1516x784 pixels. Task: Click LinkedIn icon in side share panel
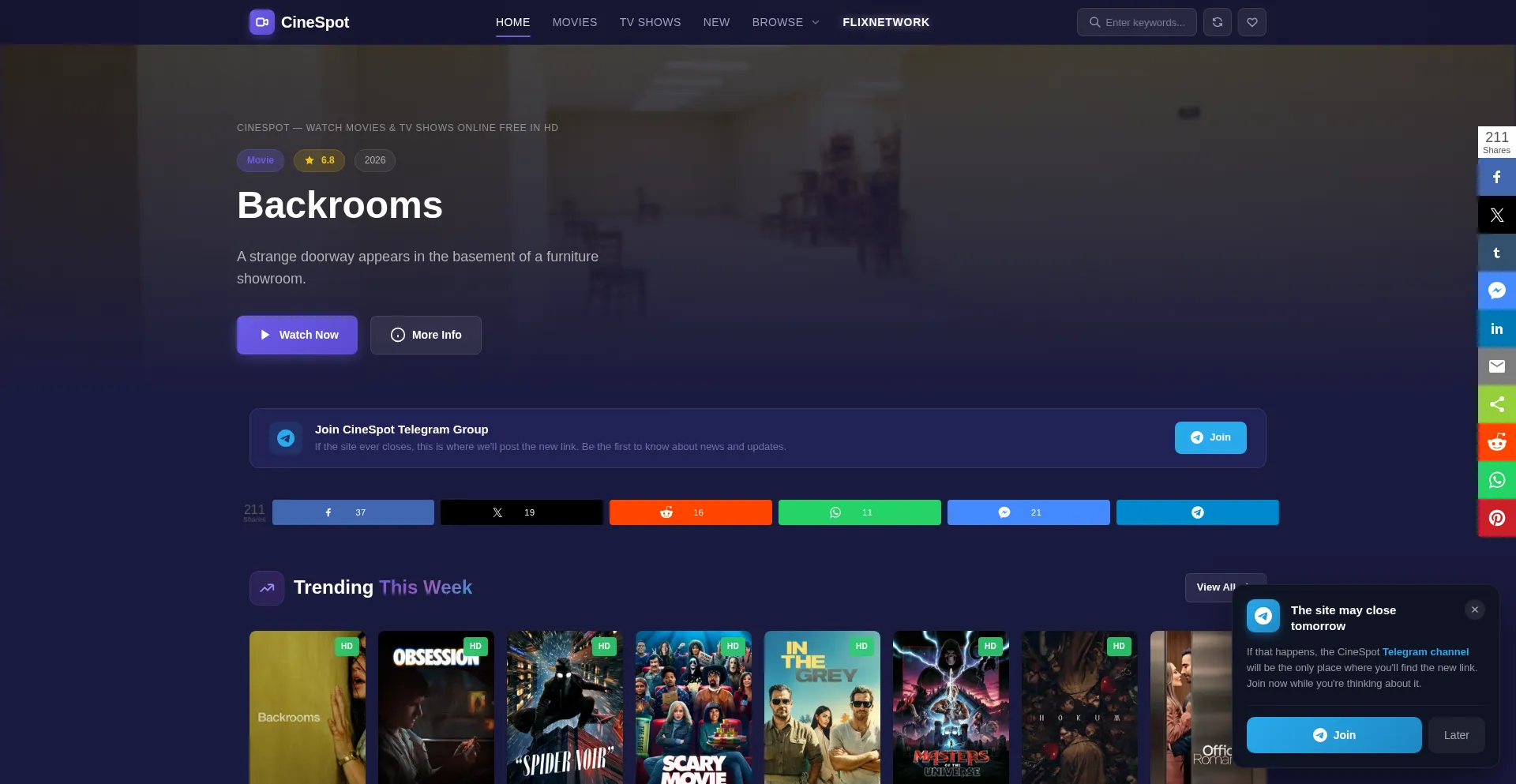1497,328
